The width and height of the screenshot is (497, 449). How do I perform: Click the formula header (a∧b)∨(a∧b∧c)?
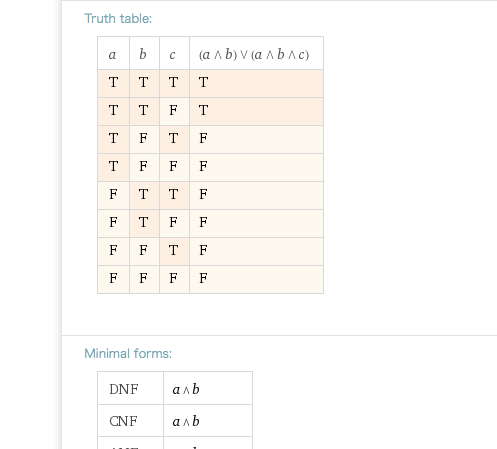coord(254,54)
